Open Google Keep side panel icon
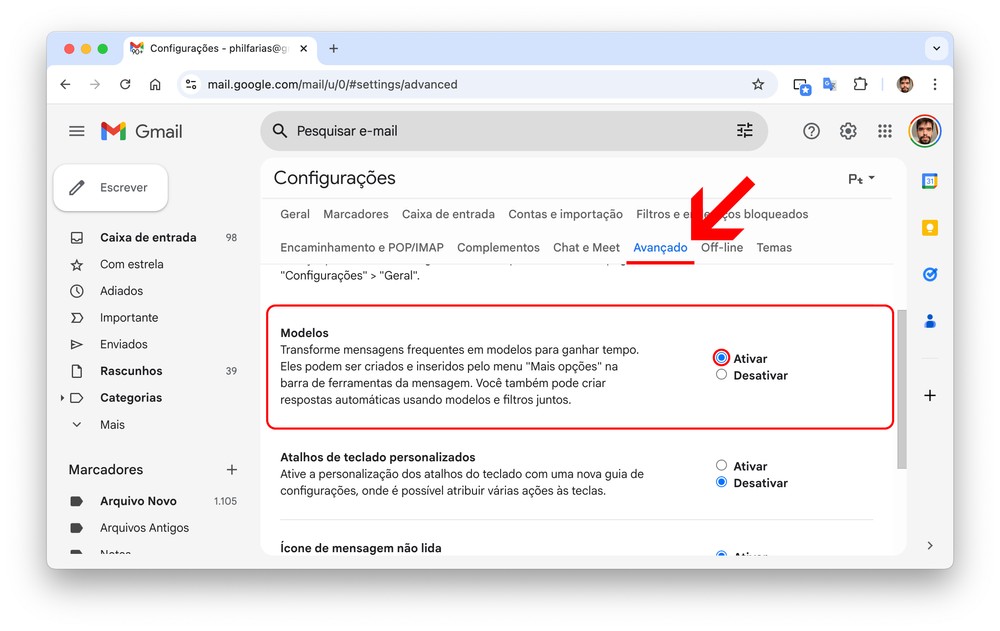Viewport: 1000px width, 631px height. (x=930, y=228)
